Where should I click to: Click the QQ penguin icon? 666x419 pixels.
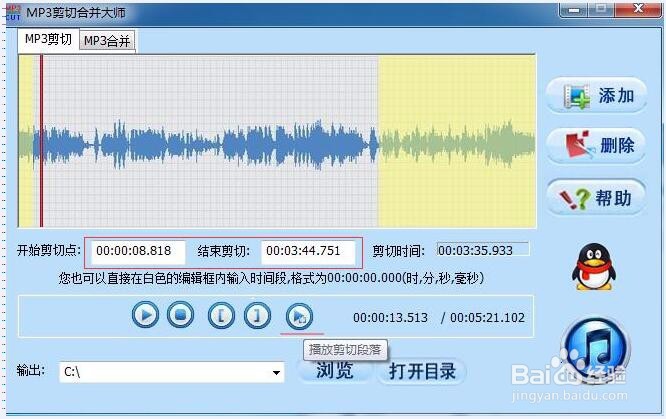point(593,267)
